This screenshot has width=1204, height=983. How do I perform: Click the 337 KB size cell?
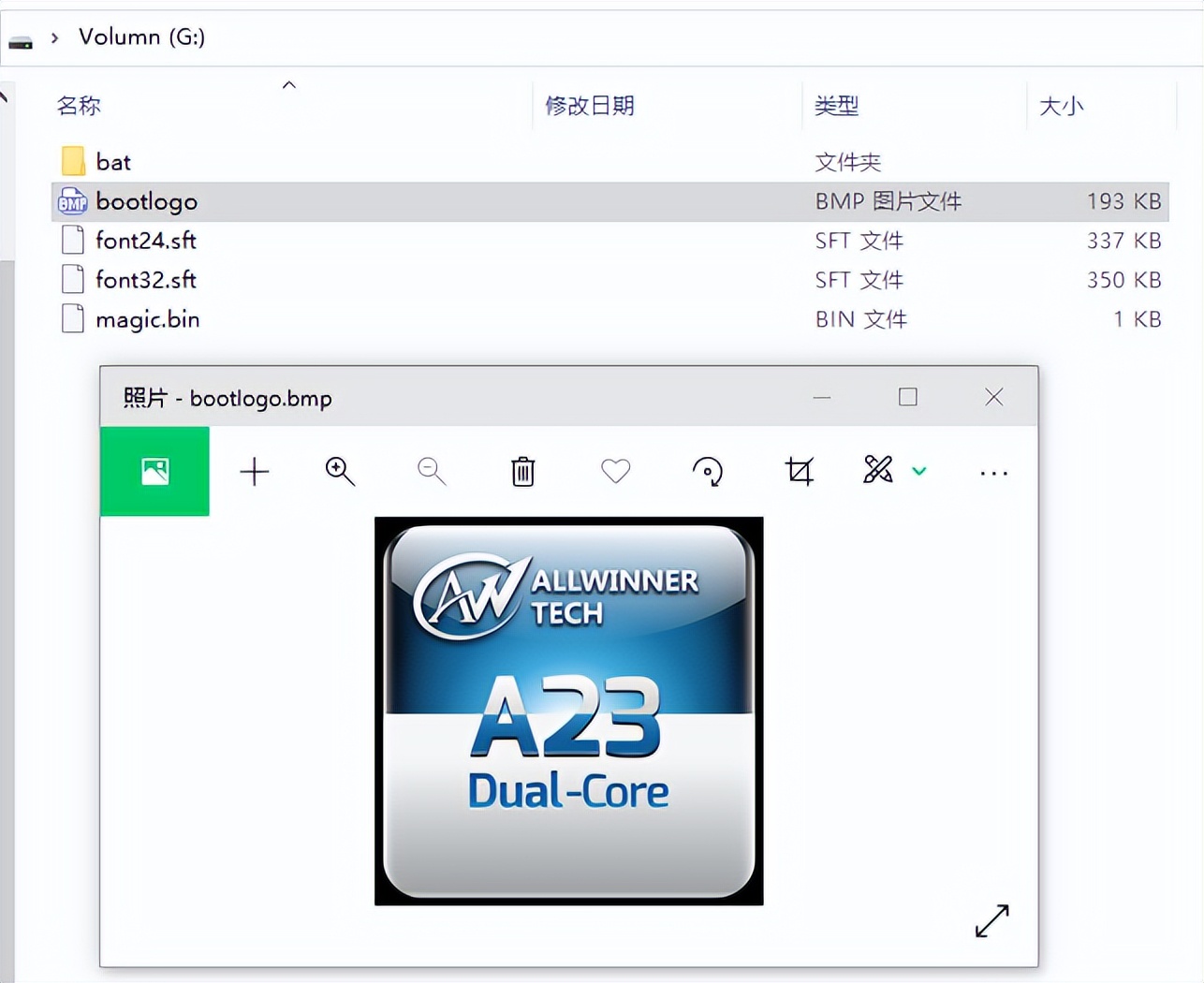pos(1124,241)
